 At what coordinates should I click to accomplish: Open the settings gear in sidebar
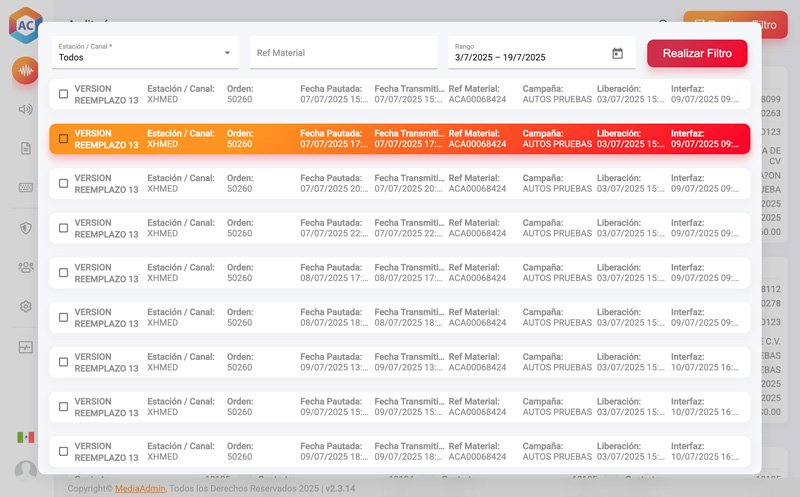(25, 306)
